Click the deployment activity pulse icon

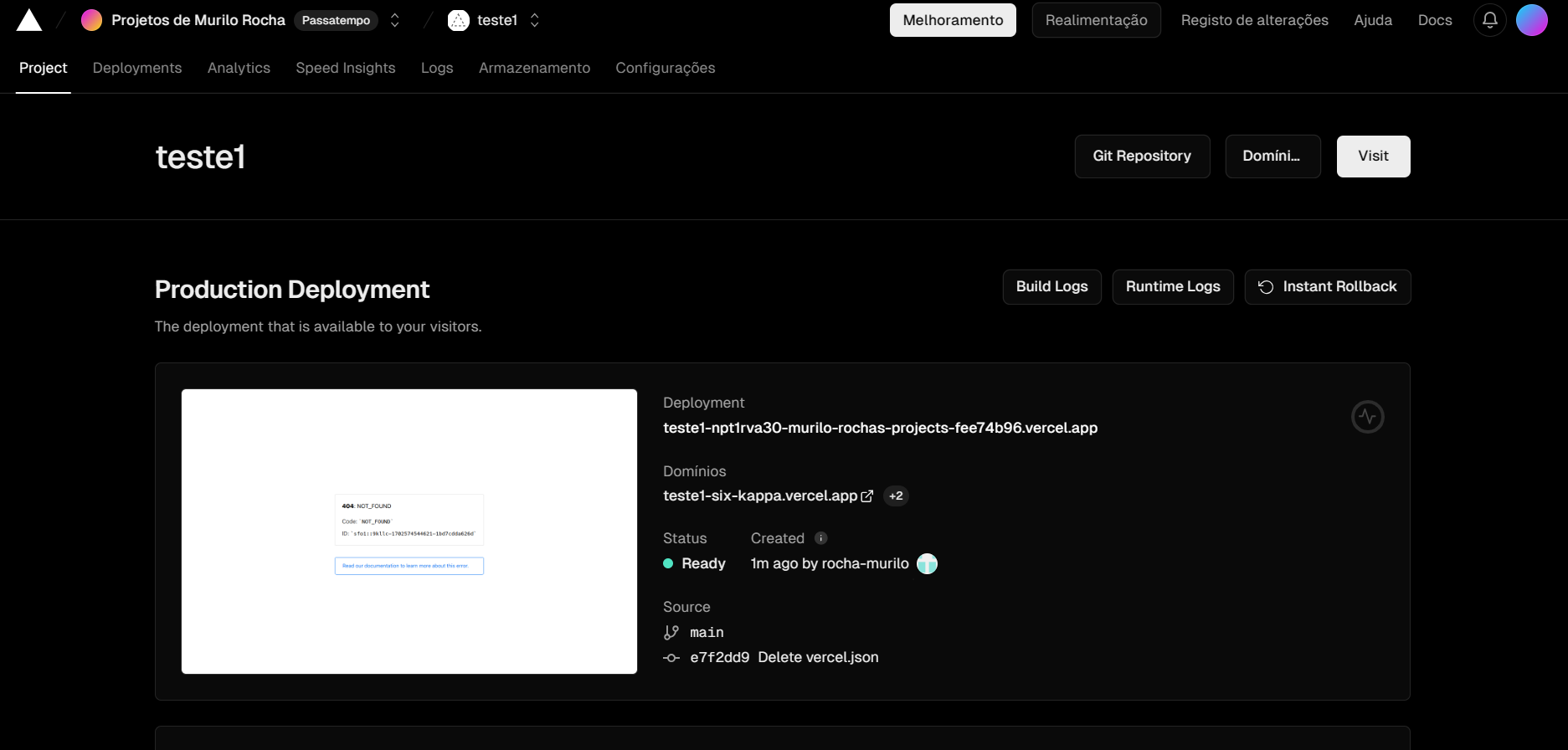pyautogui.click(x=1368, y=417)
